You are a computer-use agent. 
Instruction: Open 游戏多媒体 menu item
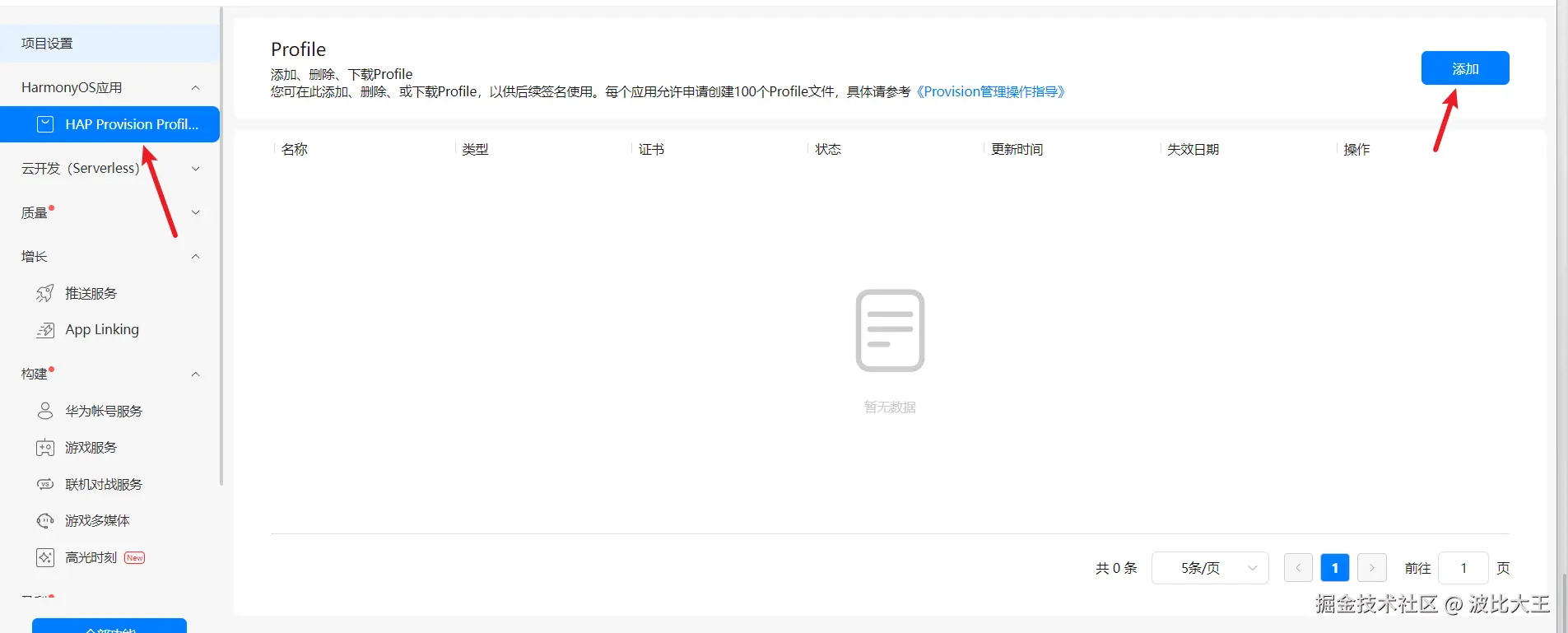tap(109, 520)
